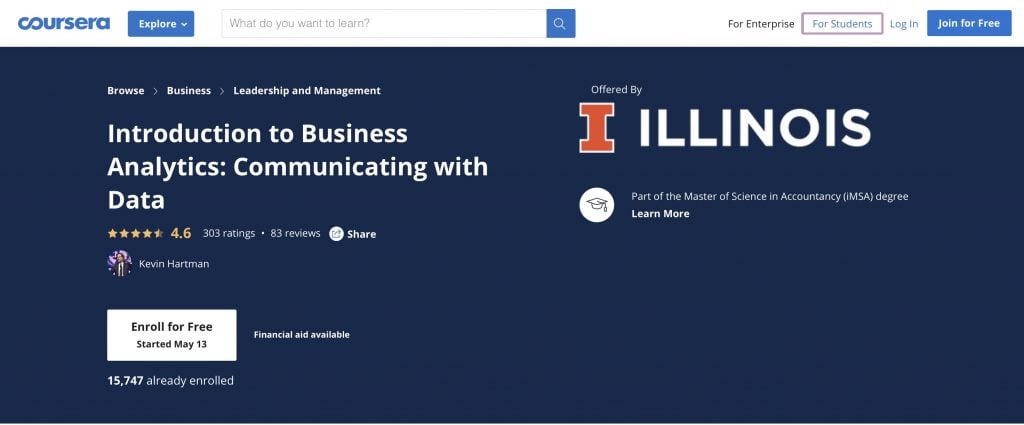The height and width of the screenshot is (425, 1024).
Task: Open the Explore dropdown menu
Action: pyautogui.click(x=161, y=24)
